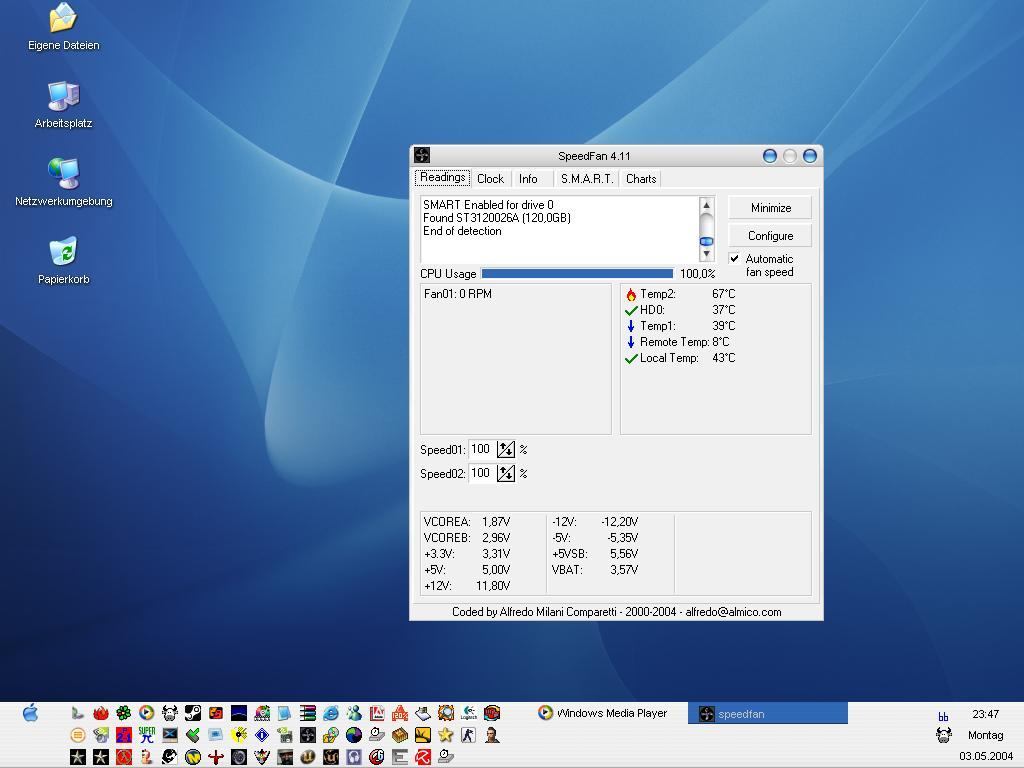The height and width of the screenshot is (768, 1024).
Task: Click the Steam icon in quick launch
Action: (x=192, y=713)
